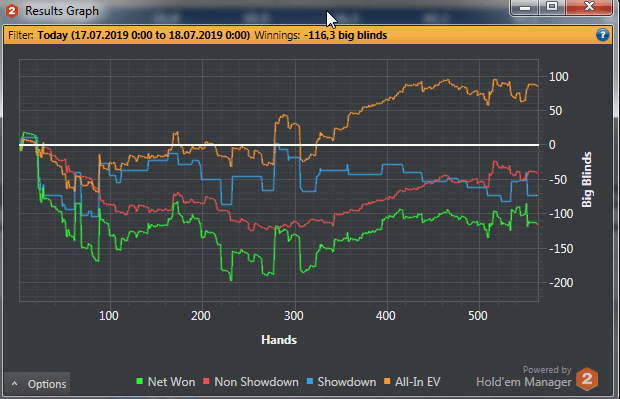The width and height of the screenshot is (620, 399).
Task: Click the 500 label on the Hands axis
Action: click(x=478, y=316)
